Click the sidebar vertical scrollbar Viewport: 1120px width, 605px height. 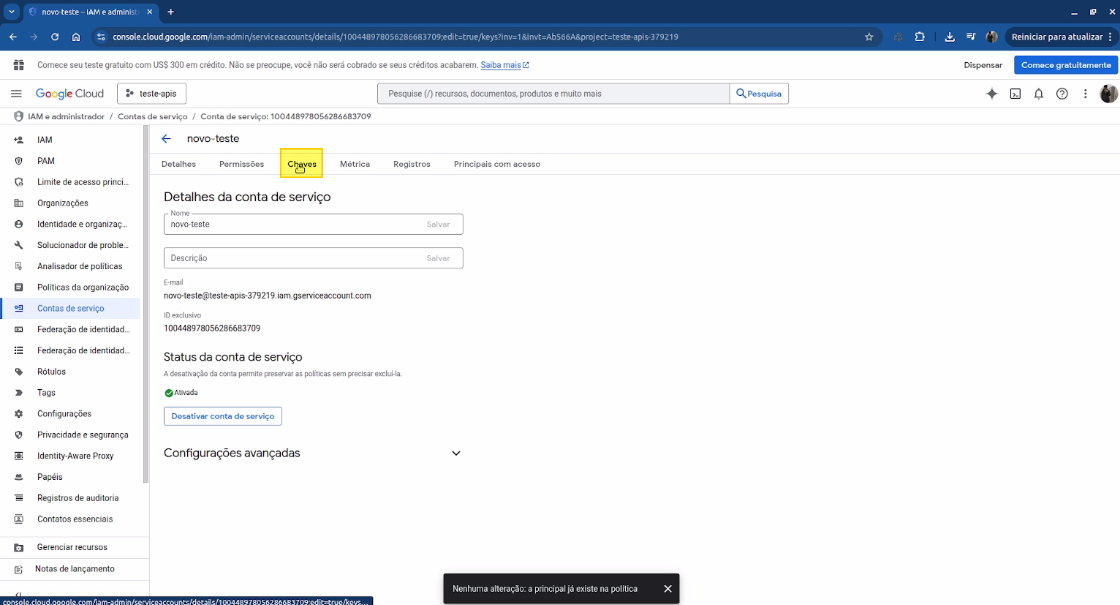pyautogui.click(x=146, y=305)
